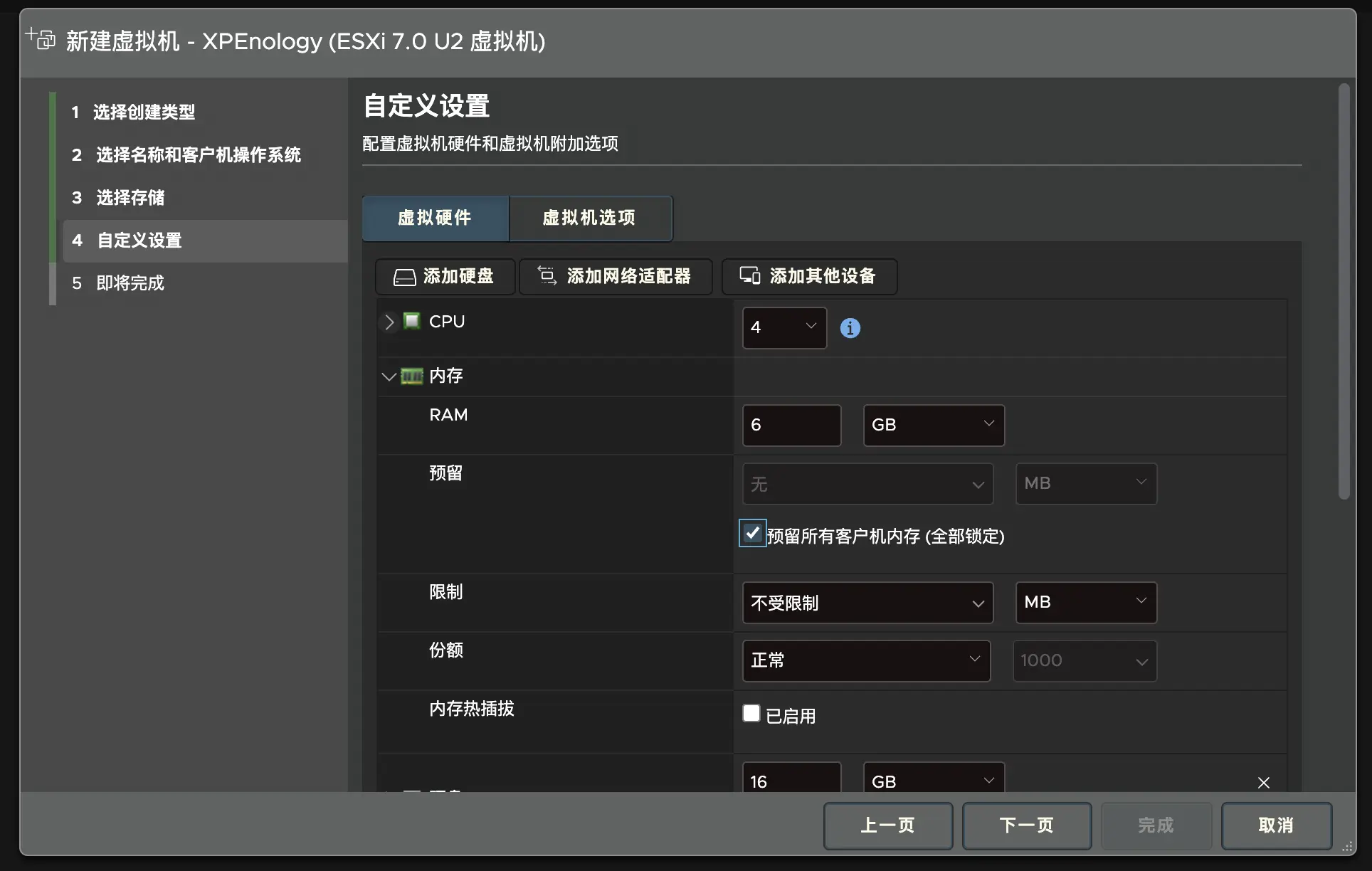Uncheck reserve all guest memory checkbox
1372x871 pixels.
[x=752, y=533]
